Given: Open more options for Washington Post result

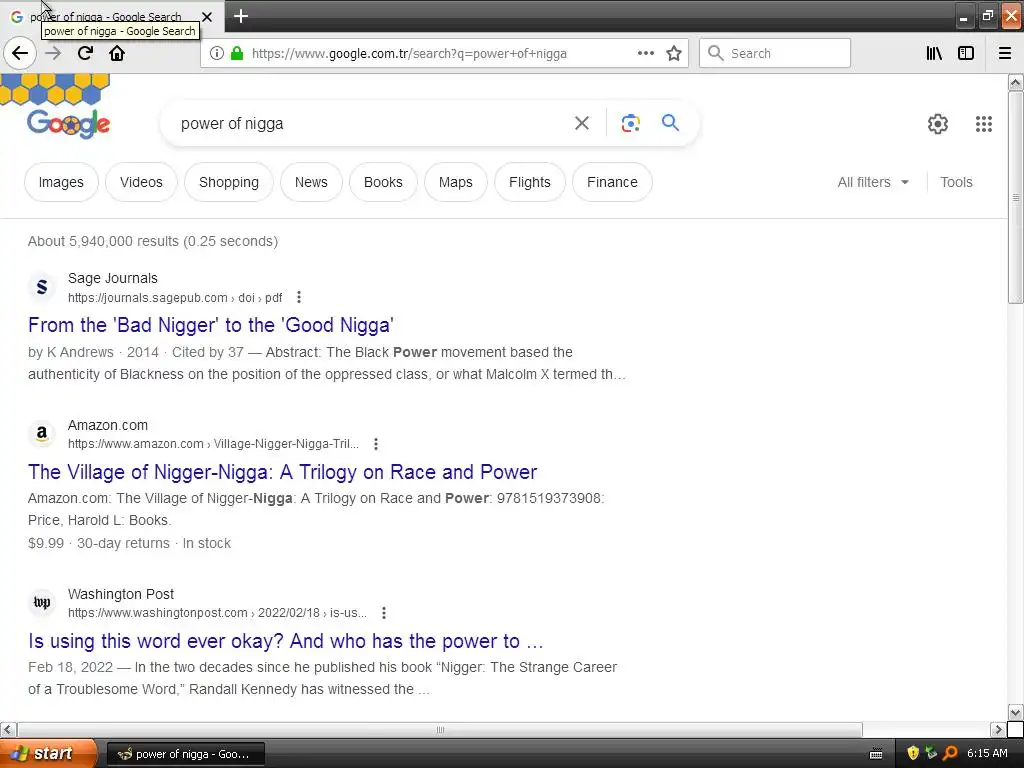Looking at the screenshot, I should 384,613.
